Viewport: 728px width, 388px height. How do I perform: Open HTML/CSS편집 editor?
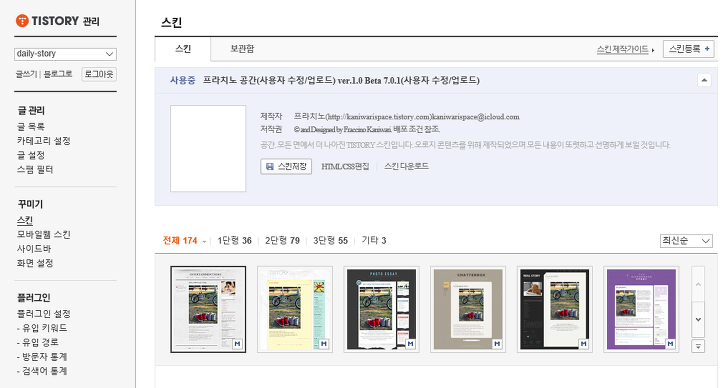[x=345, y=167]
